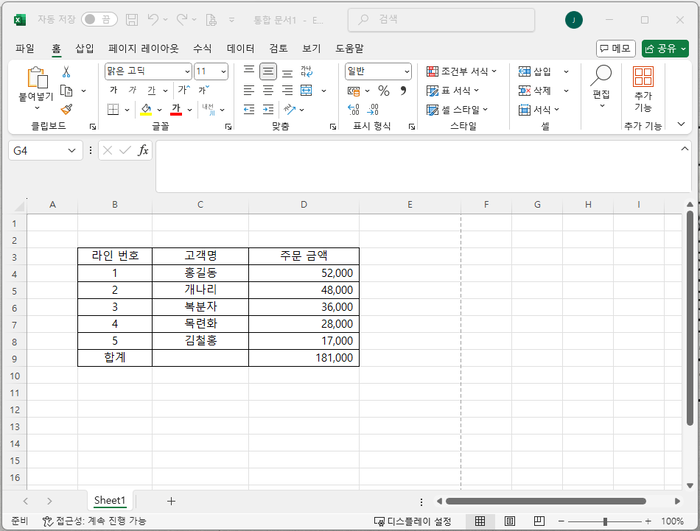Click the merge and center icon
The image size is (700, 531).
[306, 90]
